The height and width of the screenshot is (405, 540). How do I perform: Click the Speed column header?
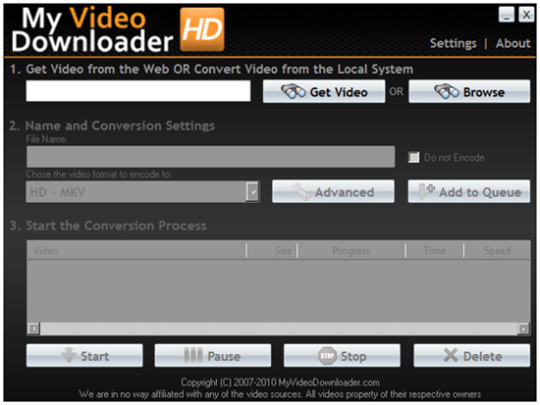coord(497,250)
